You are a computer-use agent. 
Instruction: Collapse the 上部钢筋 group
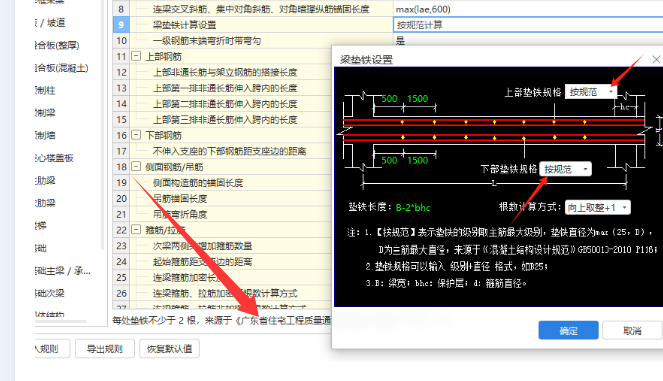[x=136, y=56]
